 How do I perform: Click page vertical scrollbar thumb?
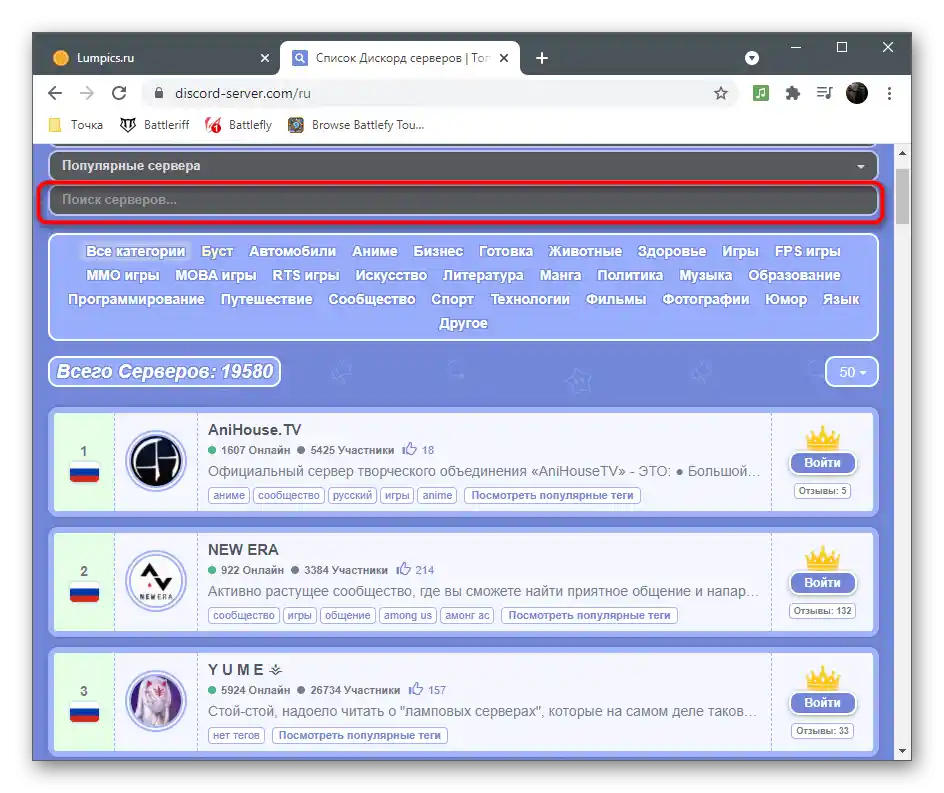(x=902, y=196)
